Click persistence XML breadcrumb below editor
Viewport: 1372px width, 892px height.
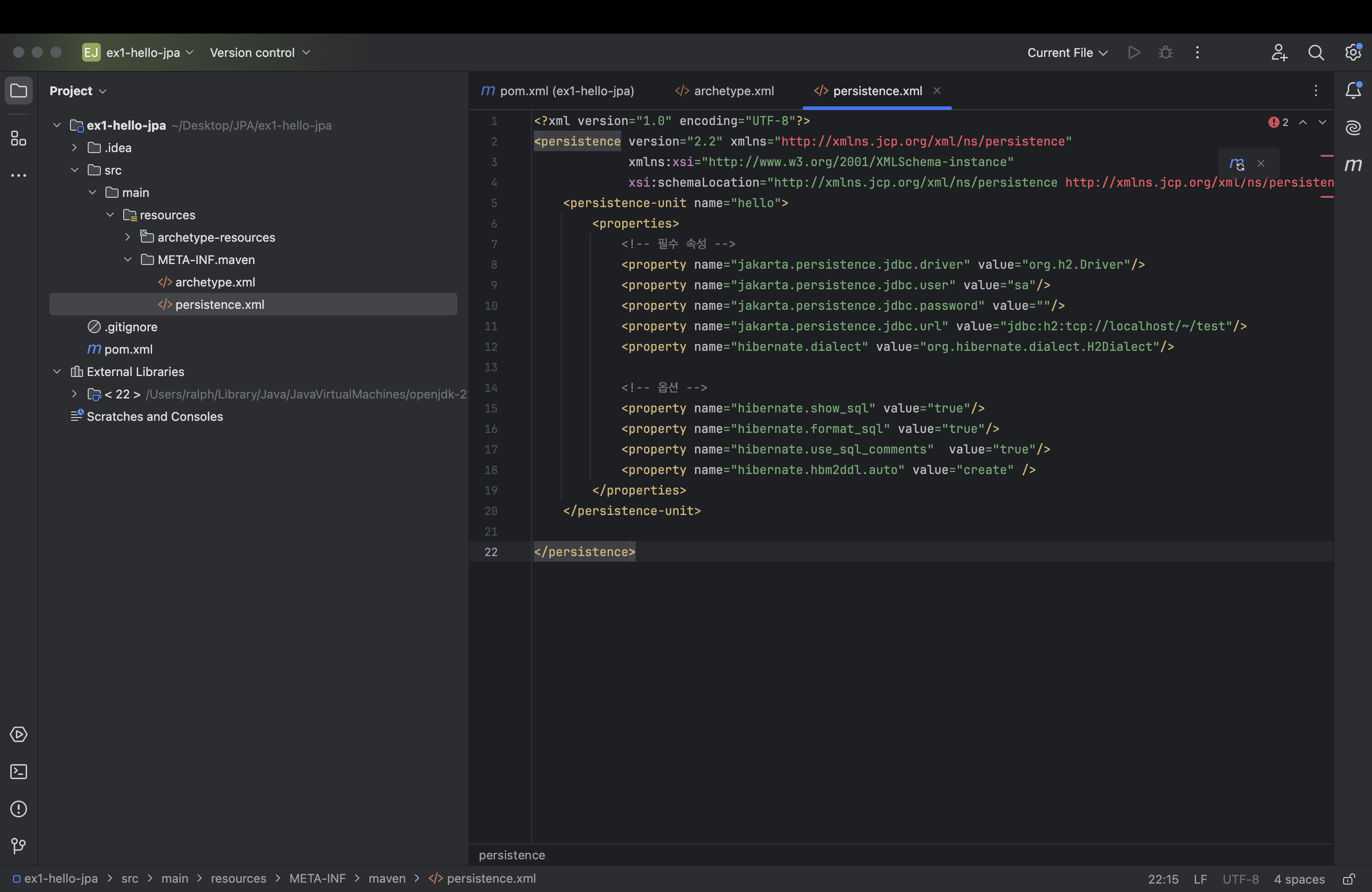(512, 855)
